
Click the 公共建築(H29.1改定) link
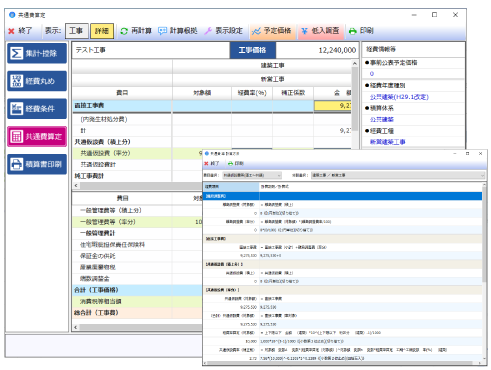399,97
